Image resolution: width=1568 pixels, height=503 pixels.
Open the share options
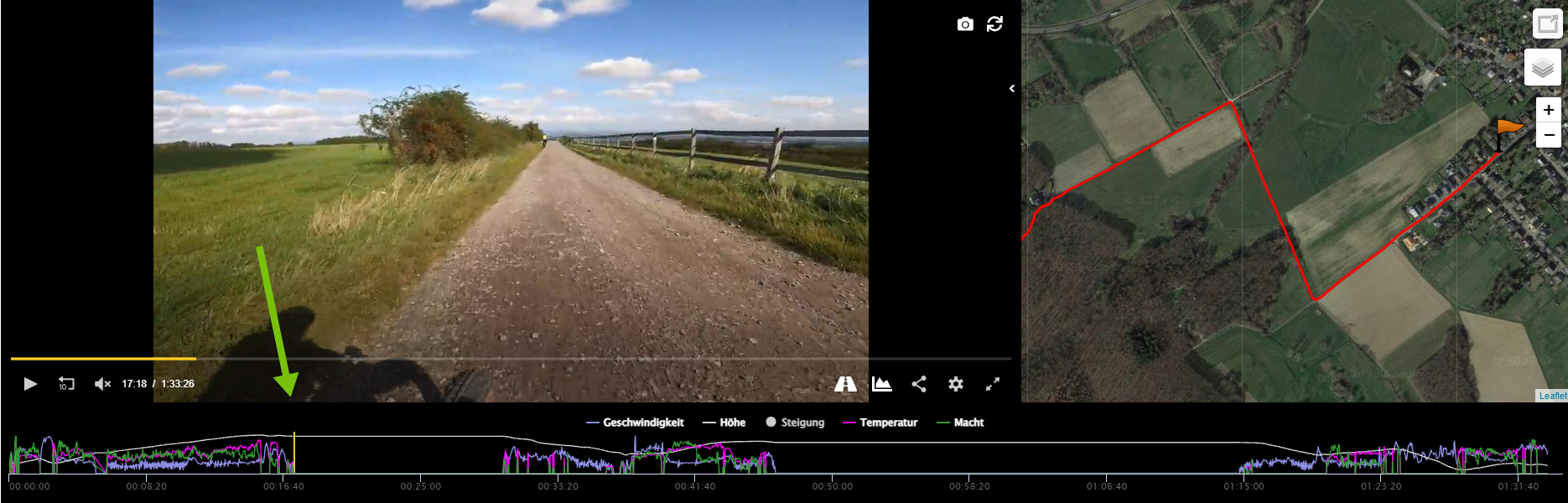tap(919, 384)
